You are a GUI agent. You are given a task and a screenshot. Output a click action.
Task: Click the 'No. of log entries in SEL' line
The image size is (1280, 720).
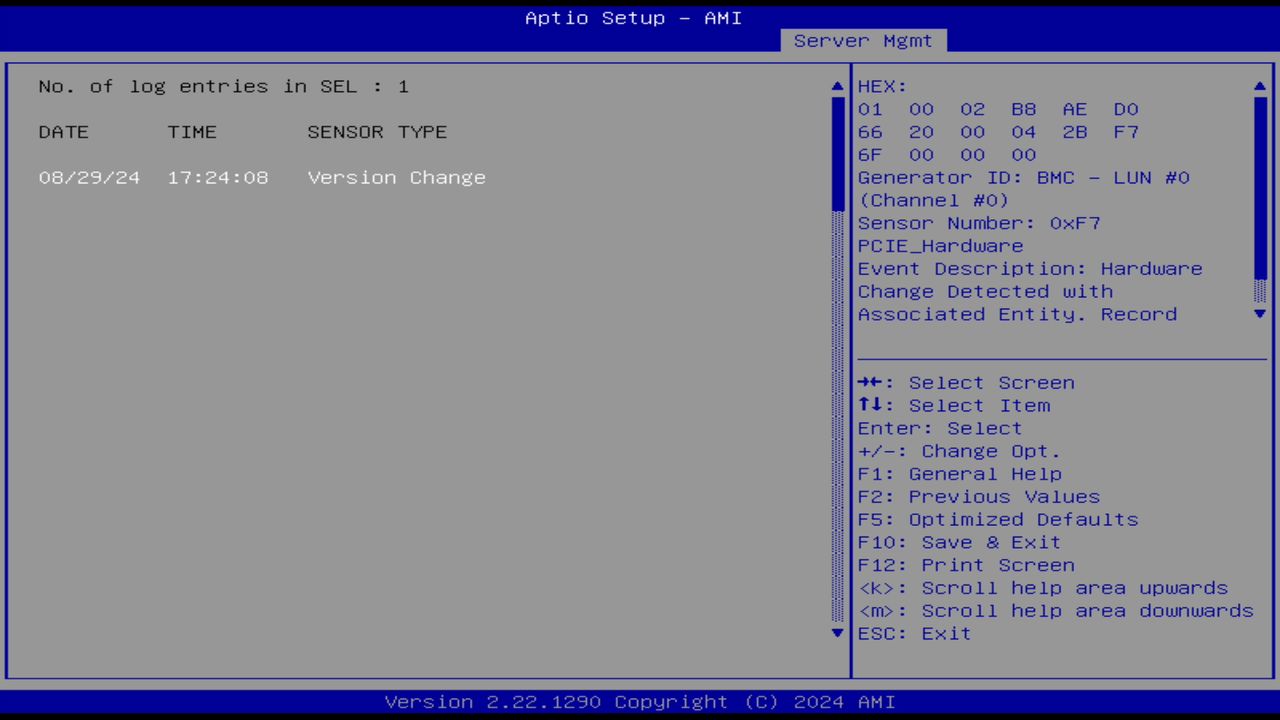(224, 86)
